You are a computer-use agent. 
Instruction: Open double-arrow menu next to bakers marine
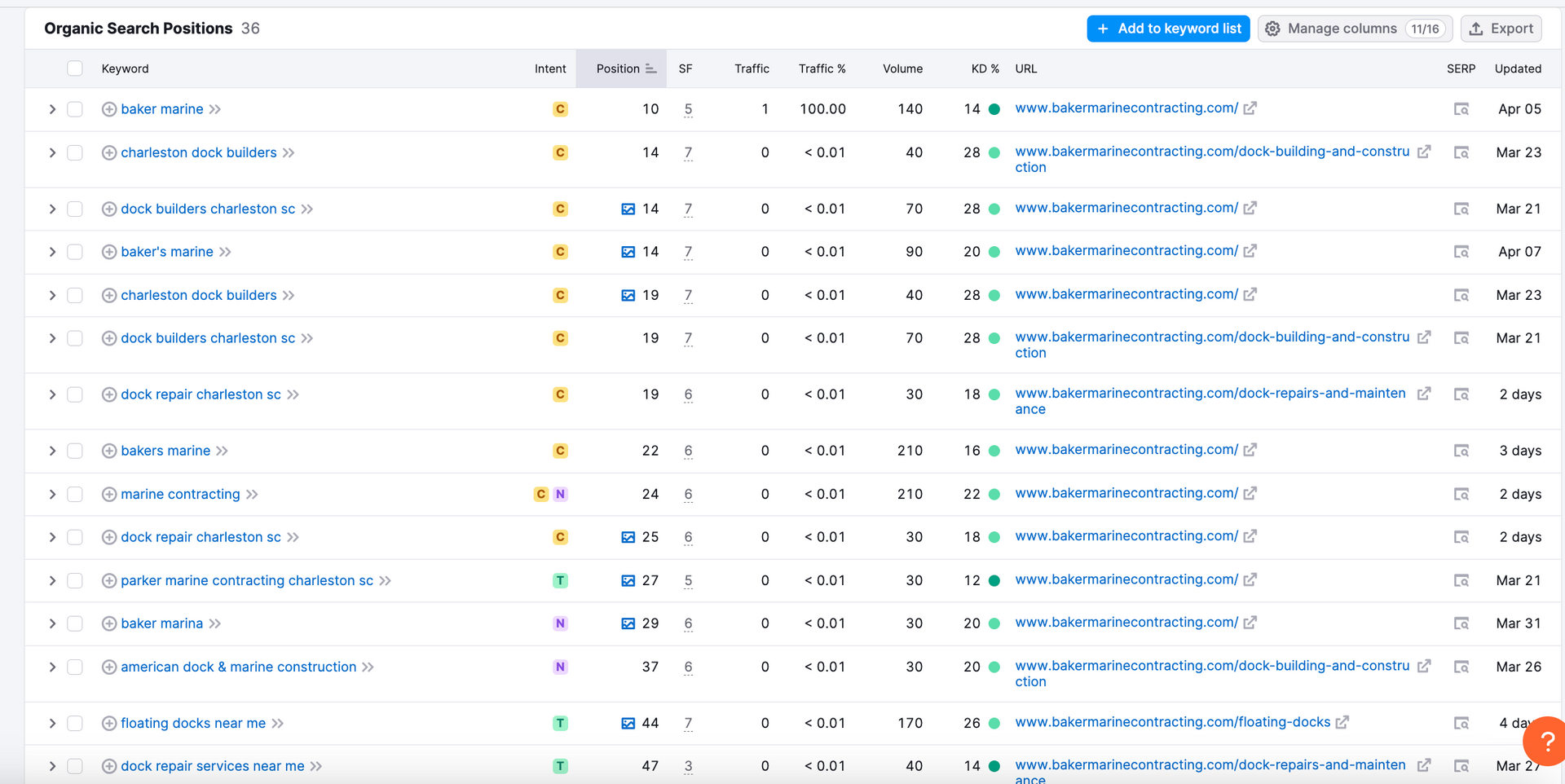tap(223, 451)
